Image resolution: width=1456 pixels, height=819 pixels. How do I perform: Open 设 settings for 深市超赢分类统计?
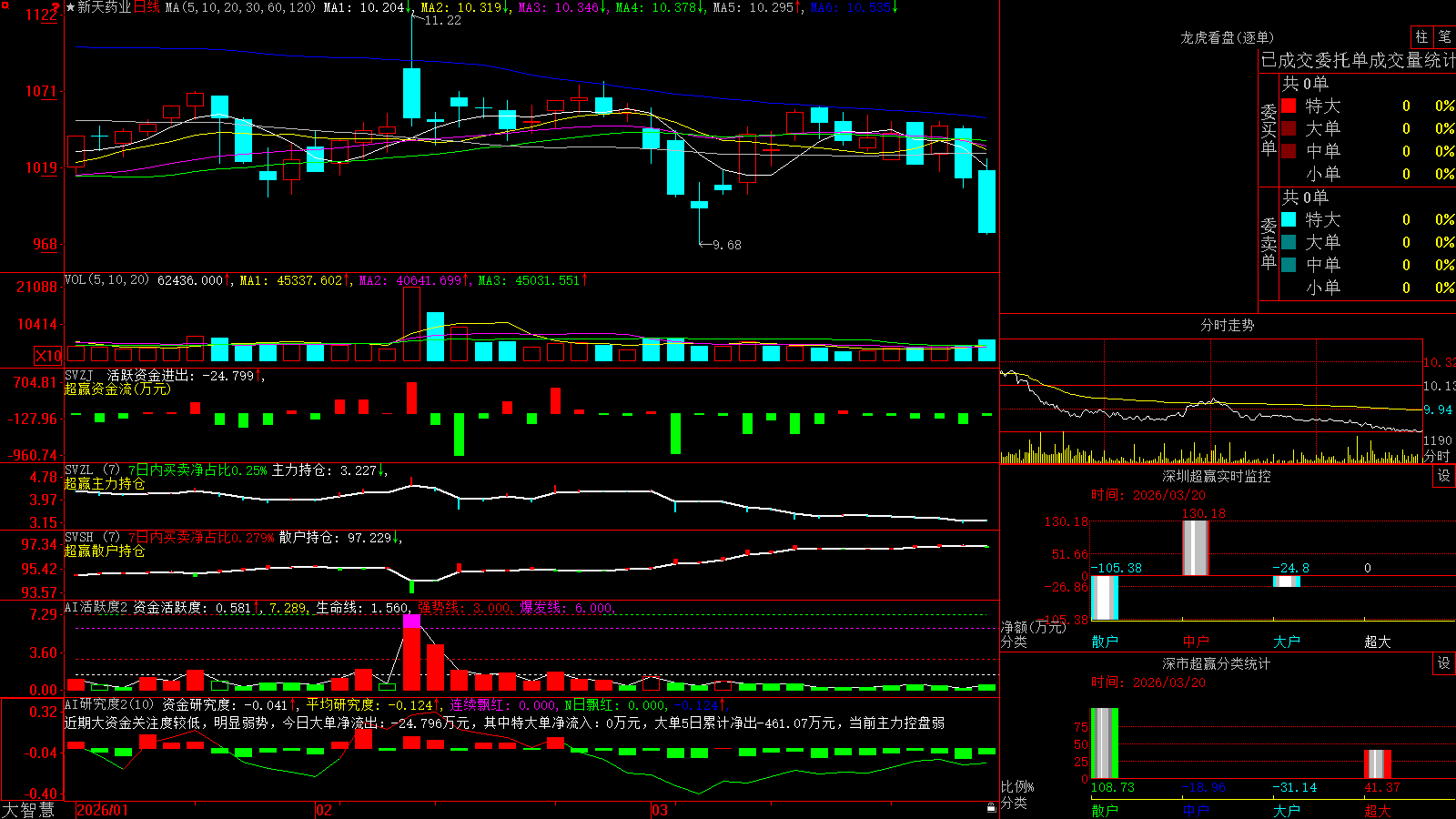(1444, 663)
